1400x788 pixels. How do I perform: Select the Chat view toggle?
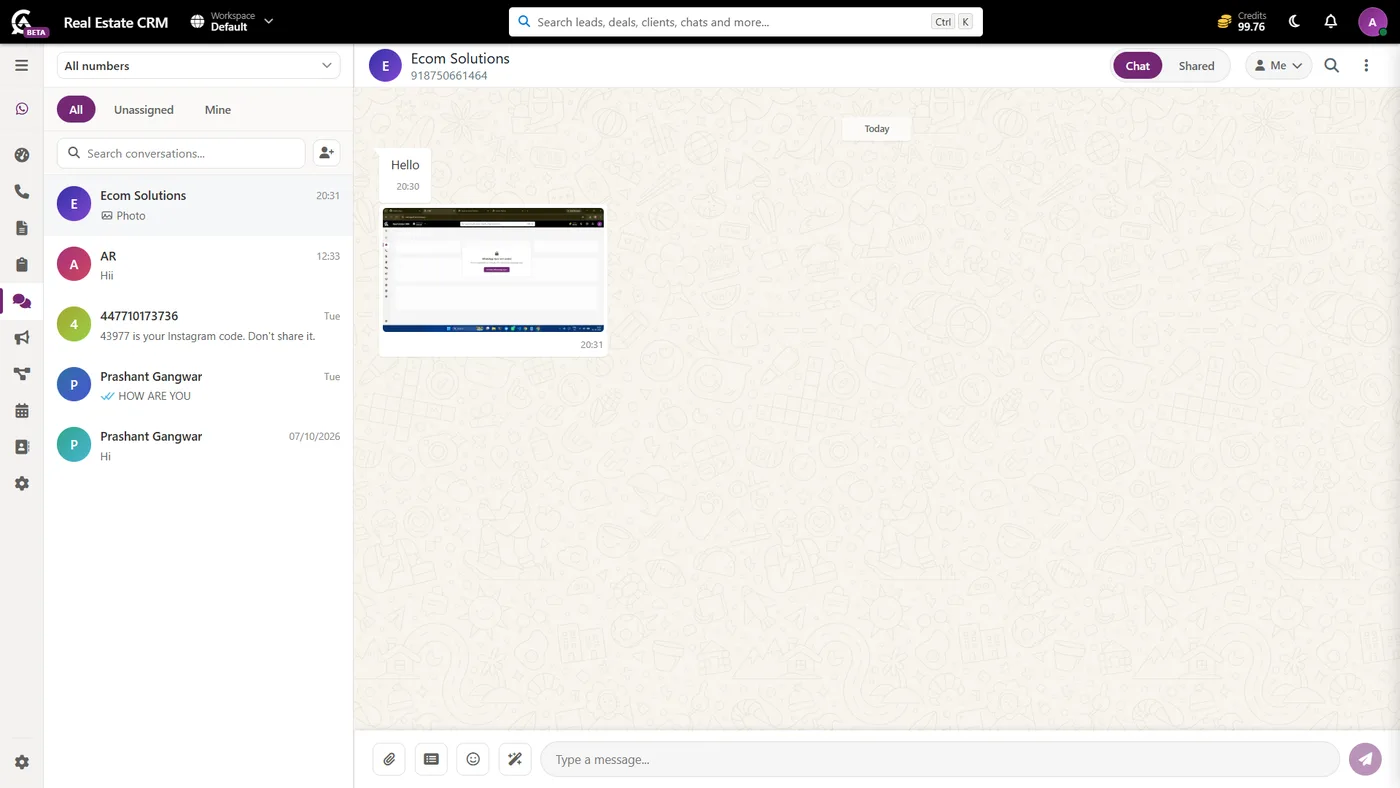click(x=1138, y=66)
